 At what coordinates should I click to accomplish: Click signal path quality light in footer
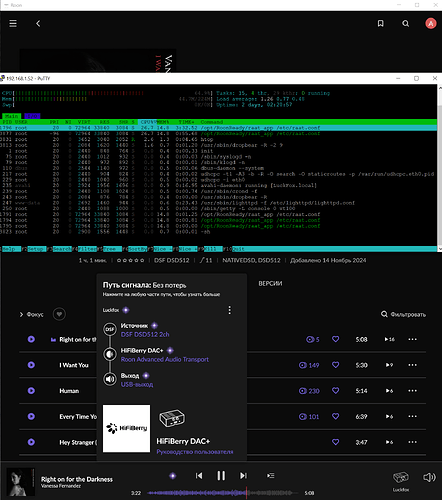[x=173, y=476]
